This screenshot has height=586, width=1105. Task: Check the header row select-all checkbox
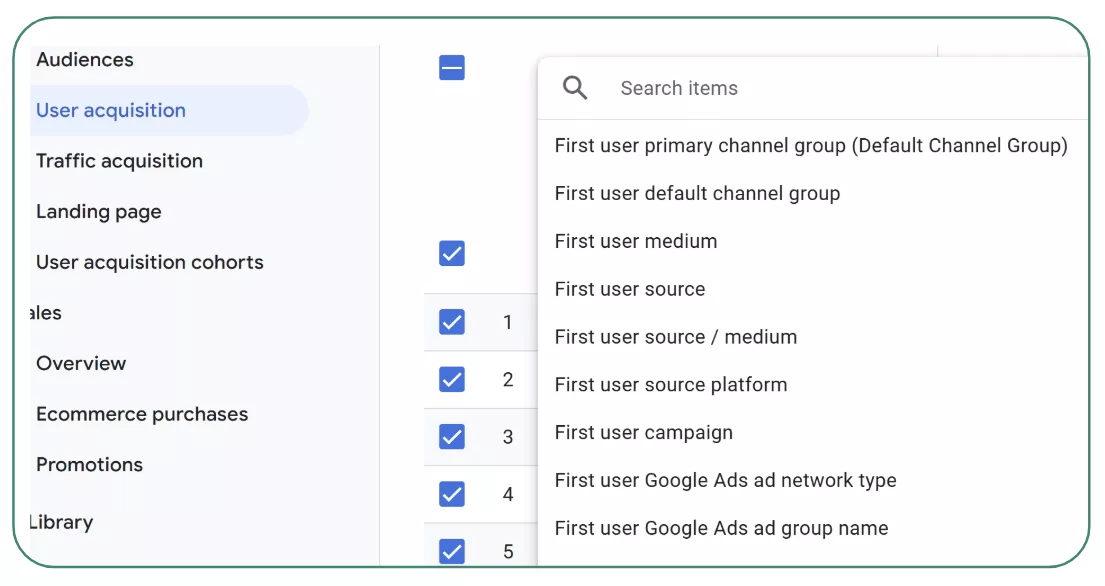pos(451,253)
